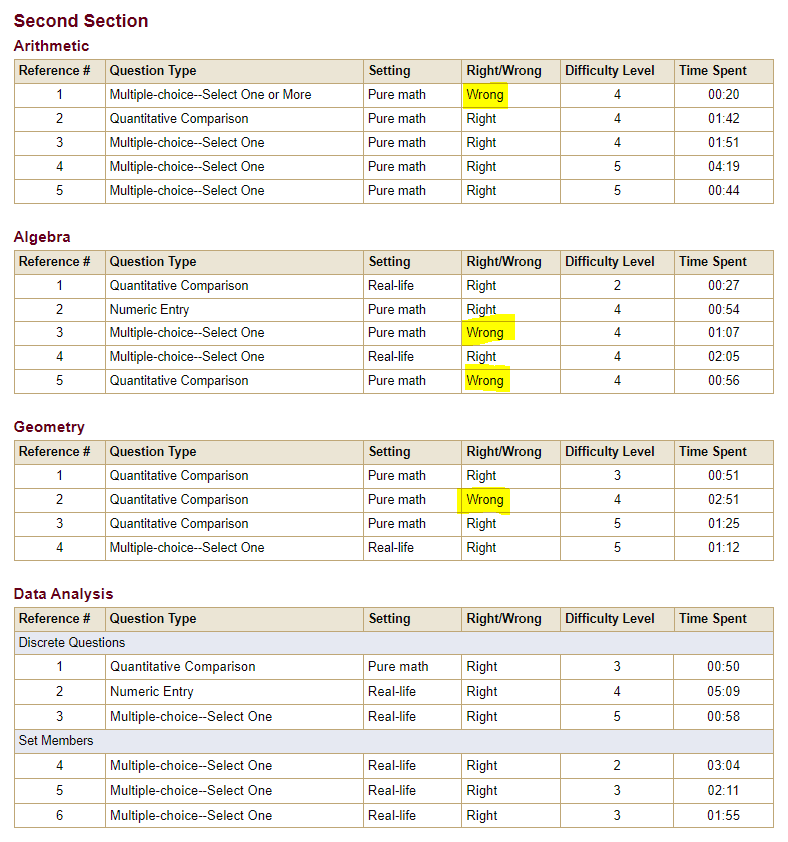Click Quantitative Comparison in Algebra row 5
This screenshot has height=842, width=788.
pos(179,381)
